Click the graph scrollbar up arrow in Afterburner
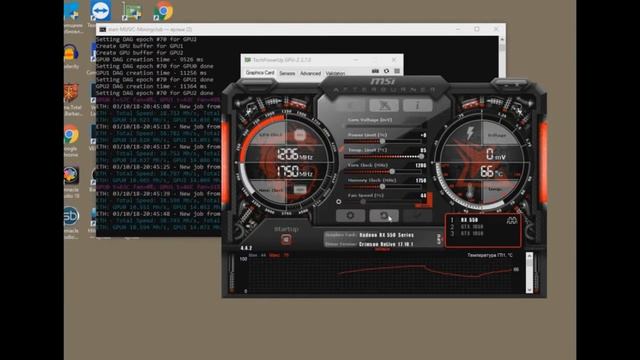The width and height of the screenshot is (640, 360). click(x=529, y=256)
